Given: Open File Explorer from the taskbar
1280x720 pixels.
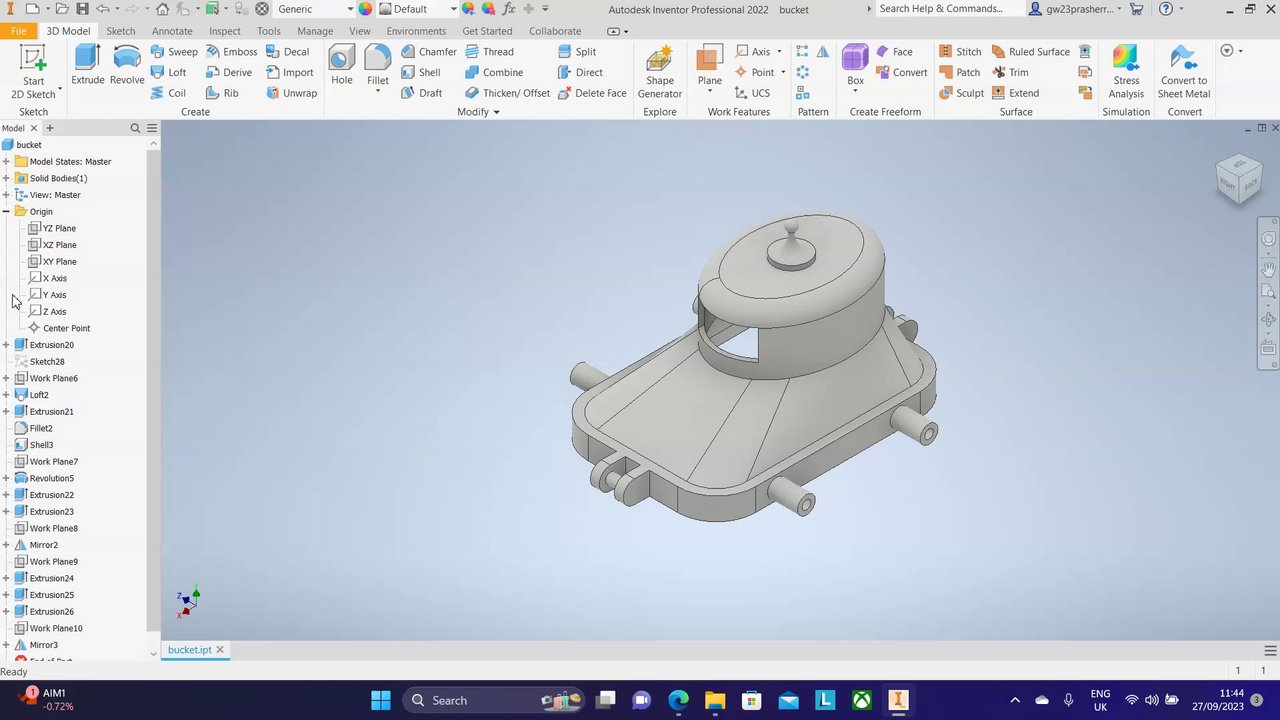Looking at the screenshot, I should click(714, 700).
